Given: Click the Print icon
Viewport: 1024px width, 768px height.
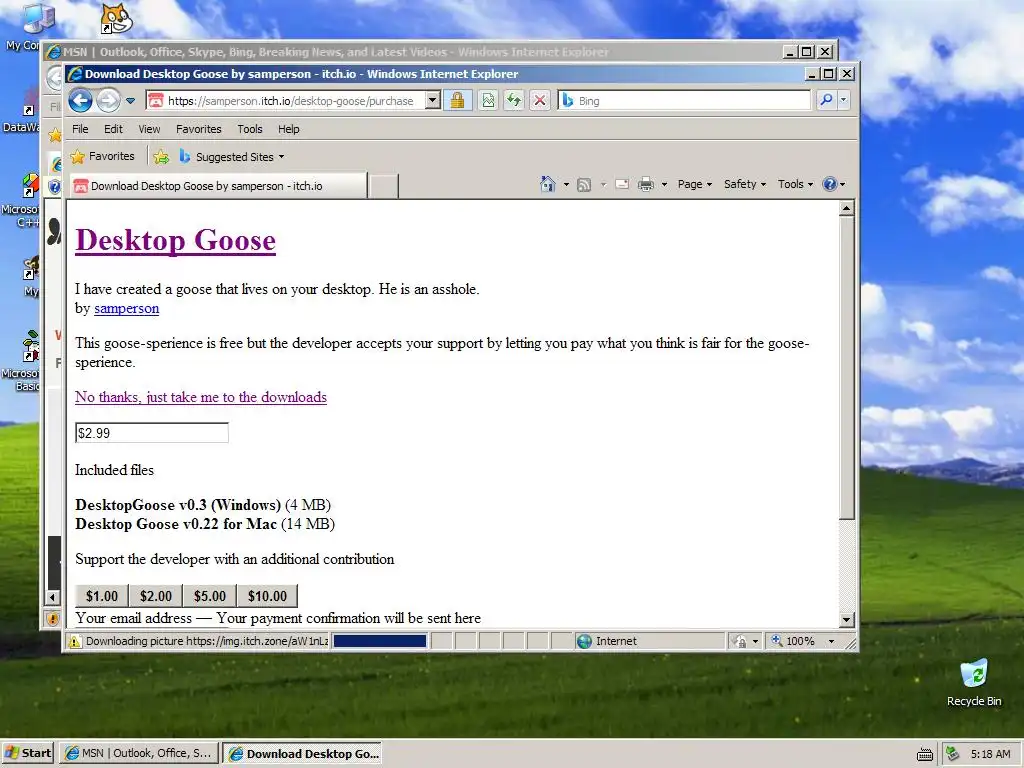Looking at the screenshot, I should [x=646, y=185].
